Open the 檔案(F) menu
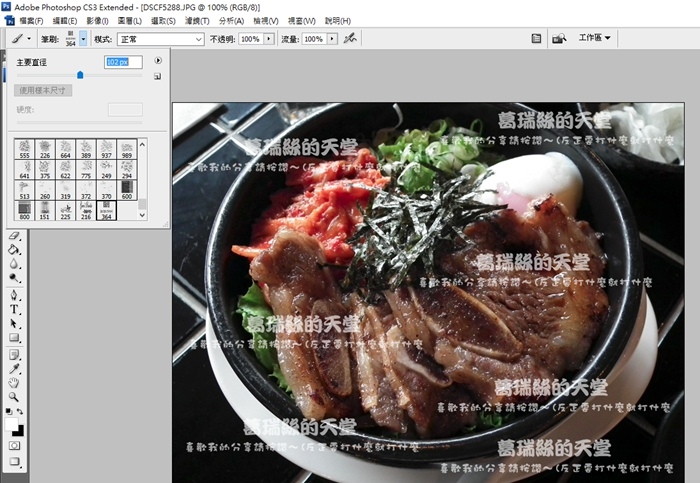 tap(31, 21)
